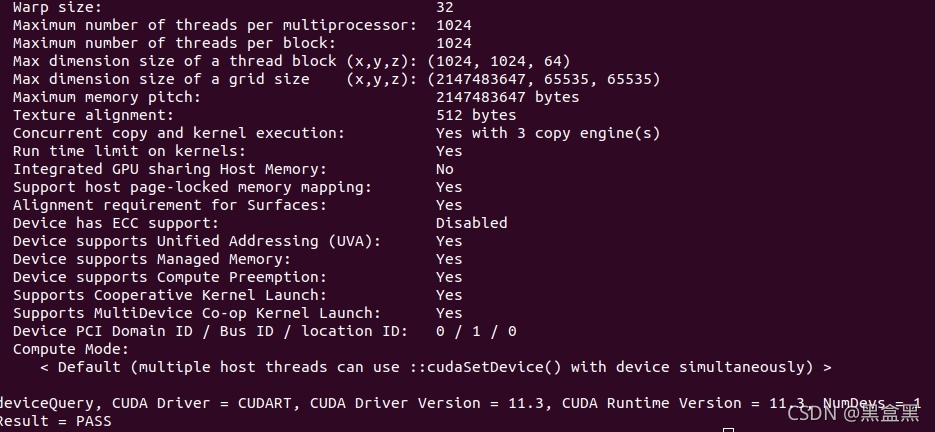
Task: Click the 'deviceQuery, CUDA Driver = CUDART' text
Action: 146,403
